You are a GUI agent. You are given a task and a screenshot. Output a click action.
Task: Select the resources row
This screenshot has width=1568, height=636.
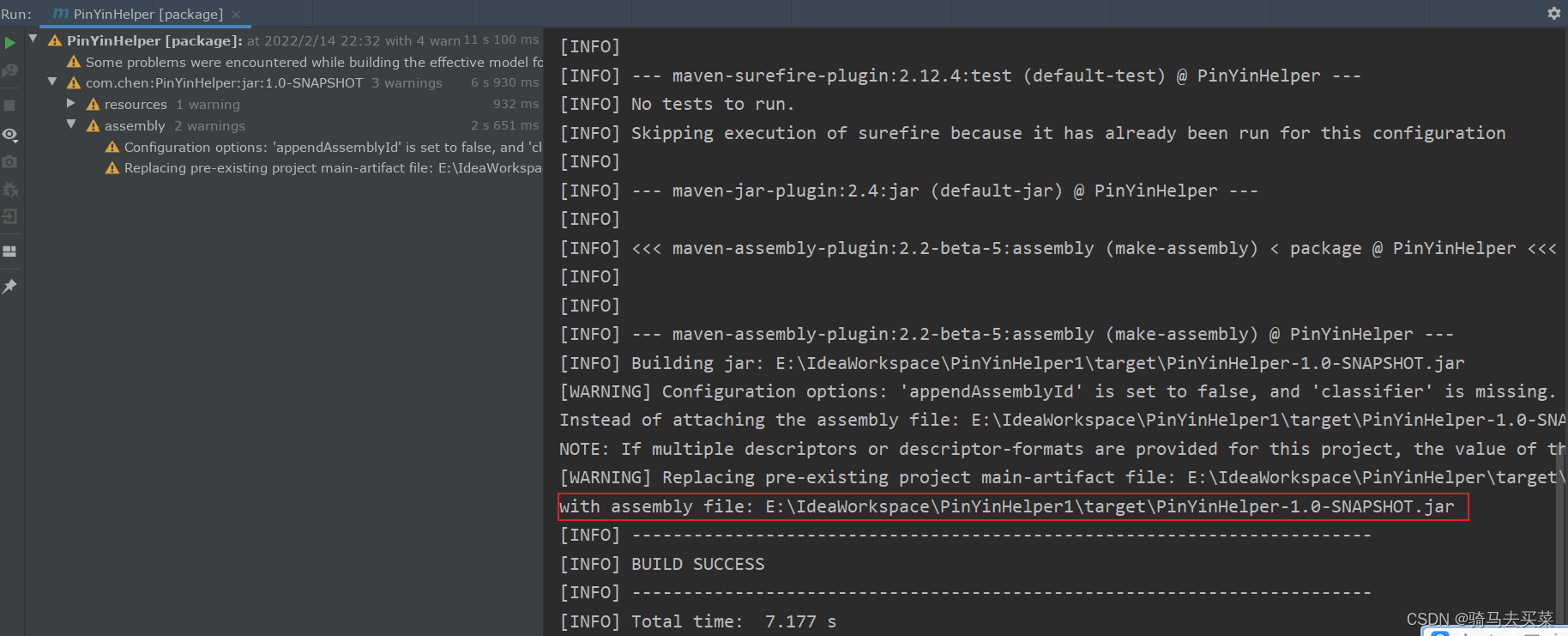284,104
